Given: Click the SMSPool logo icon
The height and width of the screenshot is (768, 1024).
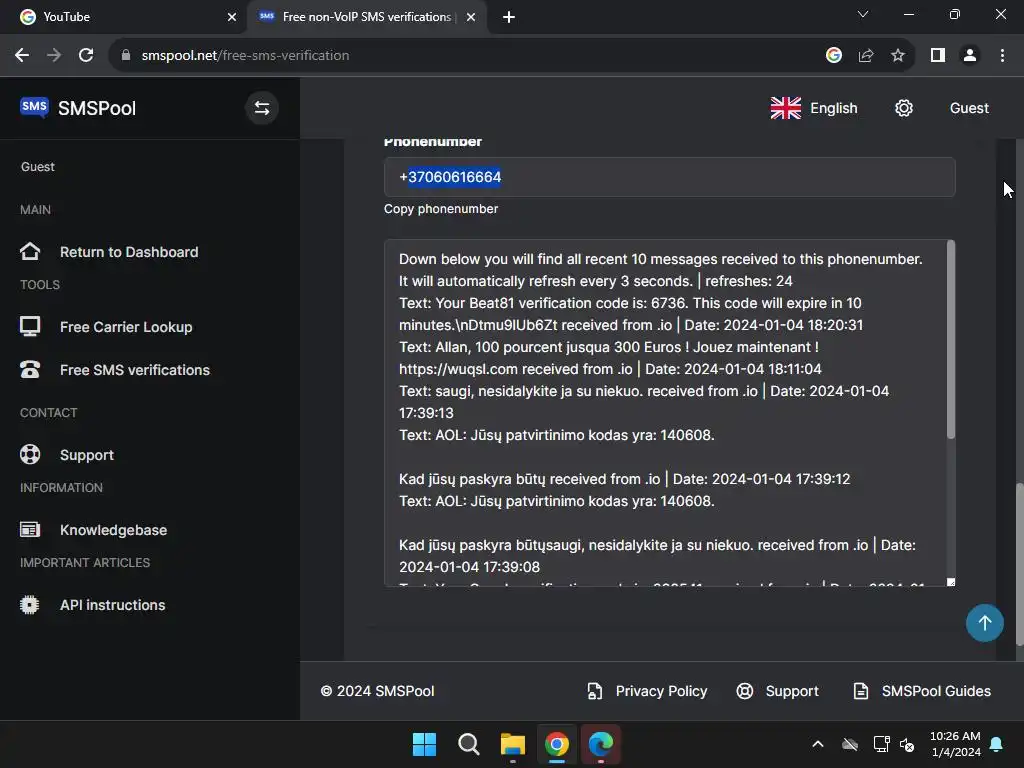Looking at the screenshot, I should coord(34,107).
